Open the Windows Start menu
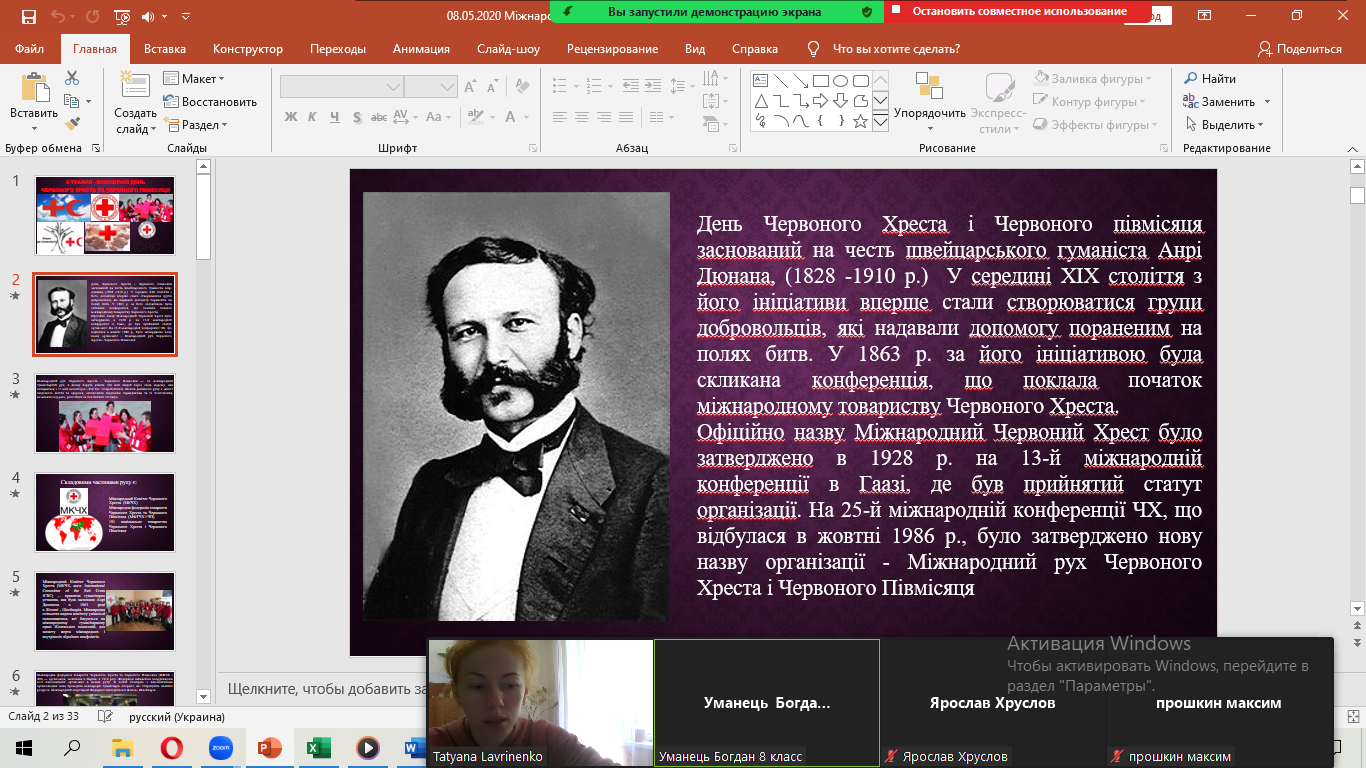Image resolution: width=1366 pixels, height=768 pixels. click(22, 747)
